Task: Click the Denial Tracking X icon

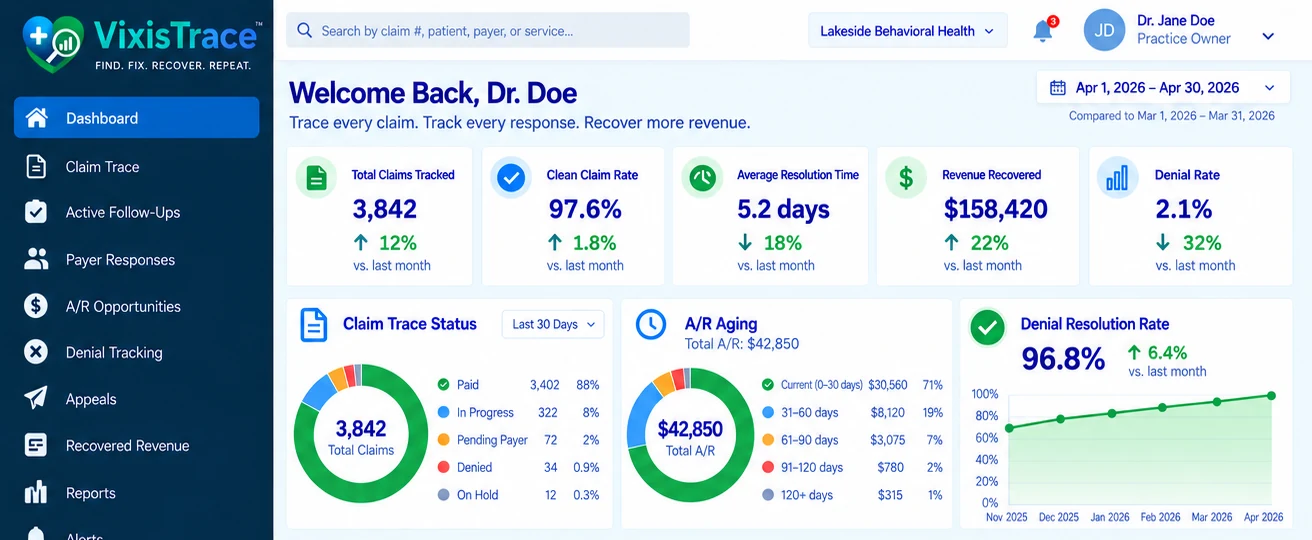Action: pyautogui.click(x=36, y=352)
